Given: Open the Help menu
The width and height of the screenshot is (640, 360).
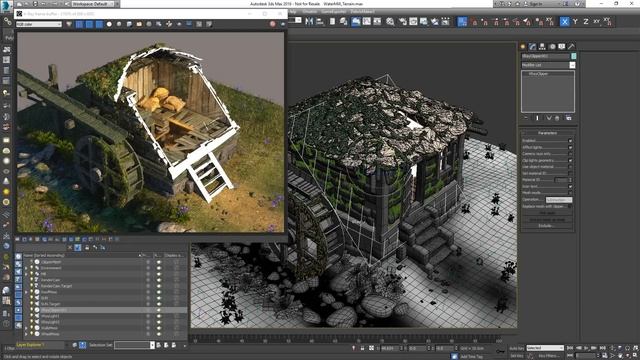Looking at the screenshot, I should tap(292, 12).
